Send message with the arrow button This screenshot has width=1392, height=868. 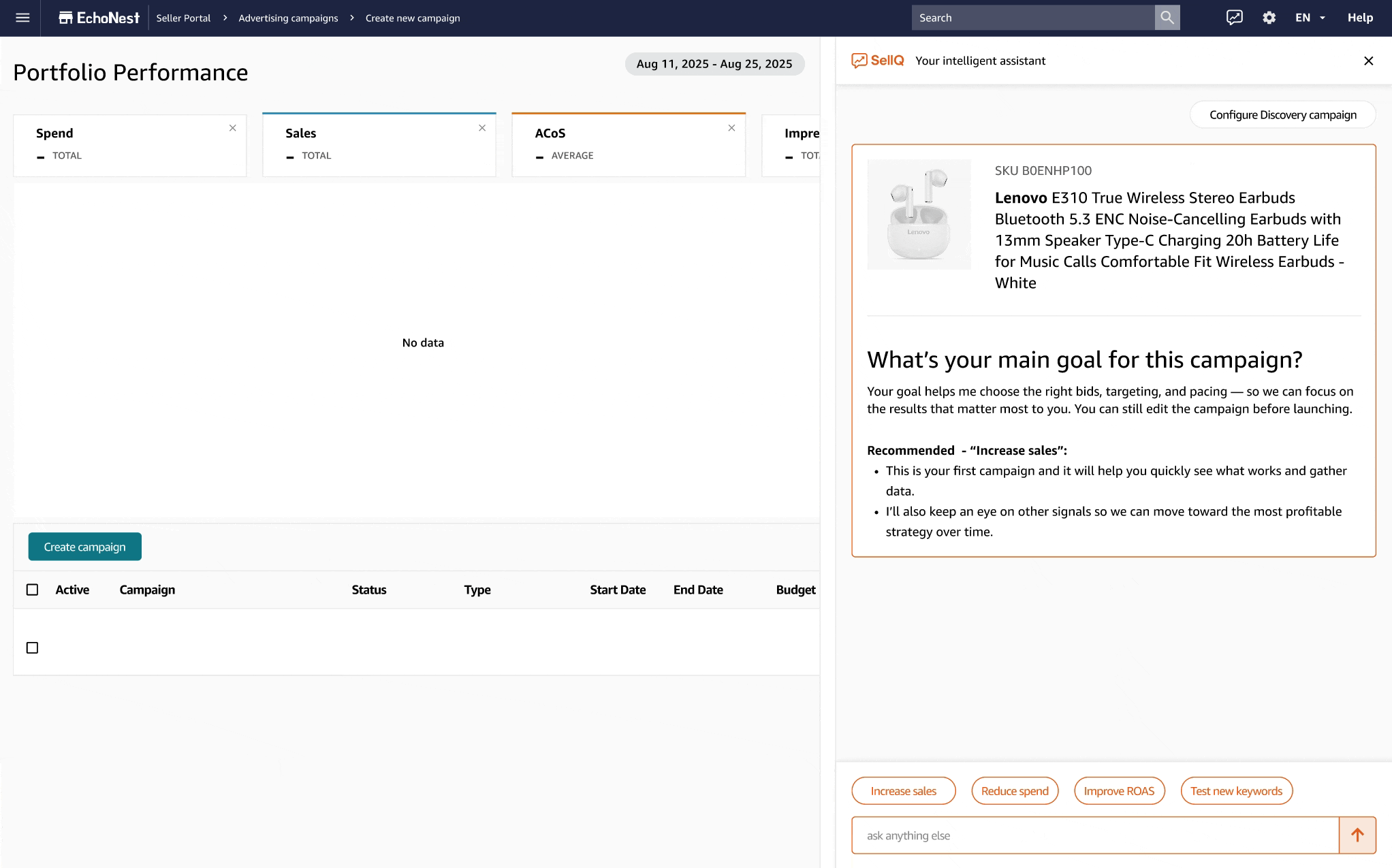tap(1357, 835)
